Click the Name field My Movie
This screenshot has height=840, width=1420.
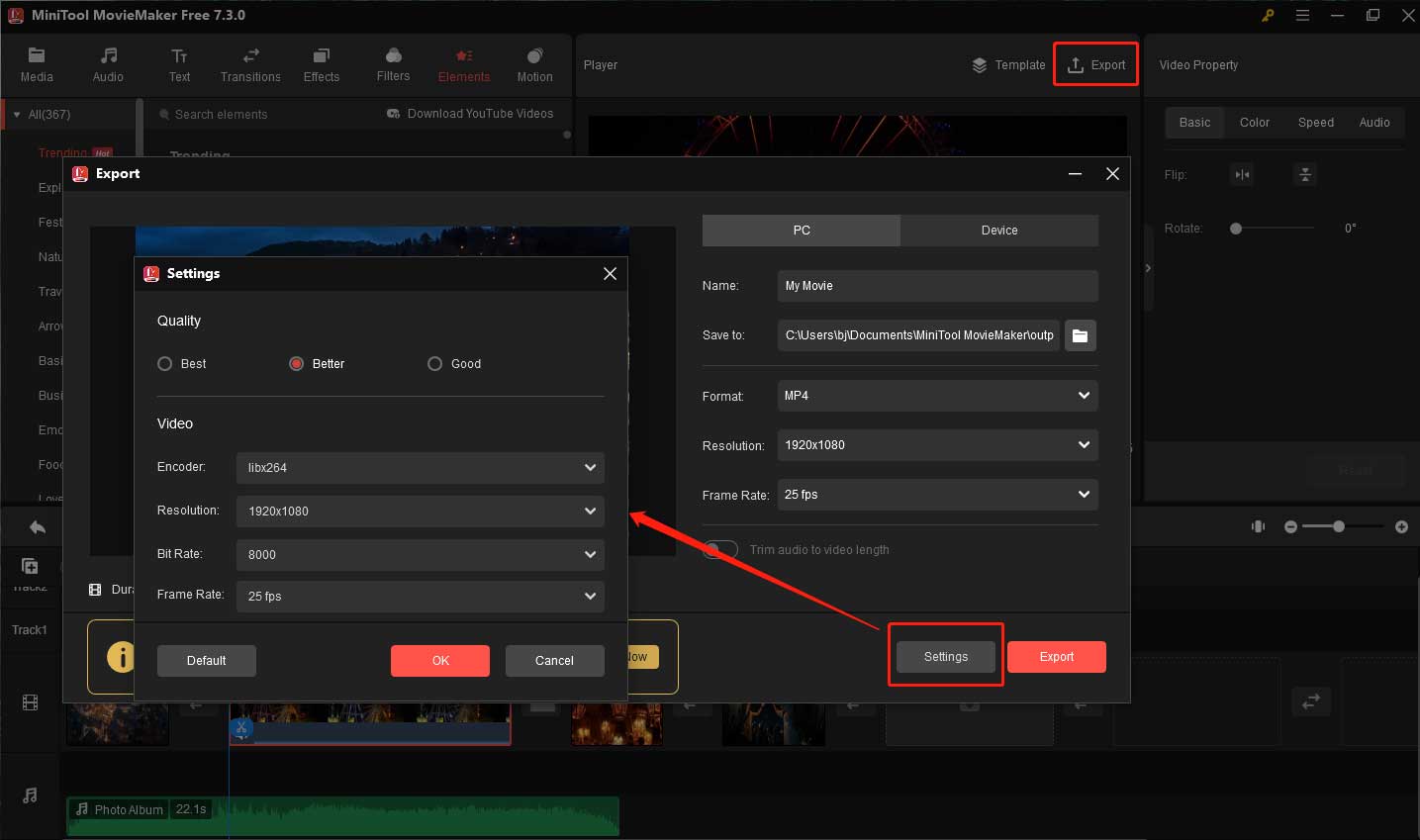tap(937, 286)
